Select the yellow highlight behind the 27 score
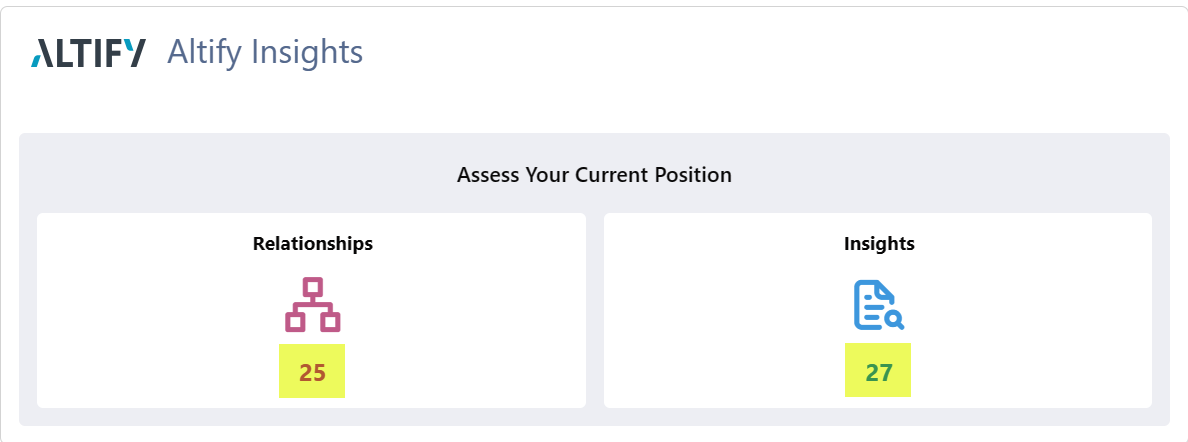This screenshot has height=442, width=1188. (x=878, y=370)
